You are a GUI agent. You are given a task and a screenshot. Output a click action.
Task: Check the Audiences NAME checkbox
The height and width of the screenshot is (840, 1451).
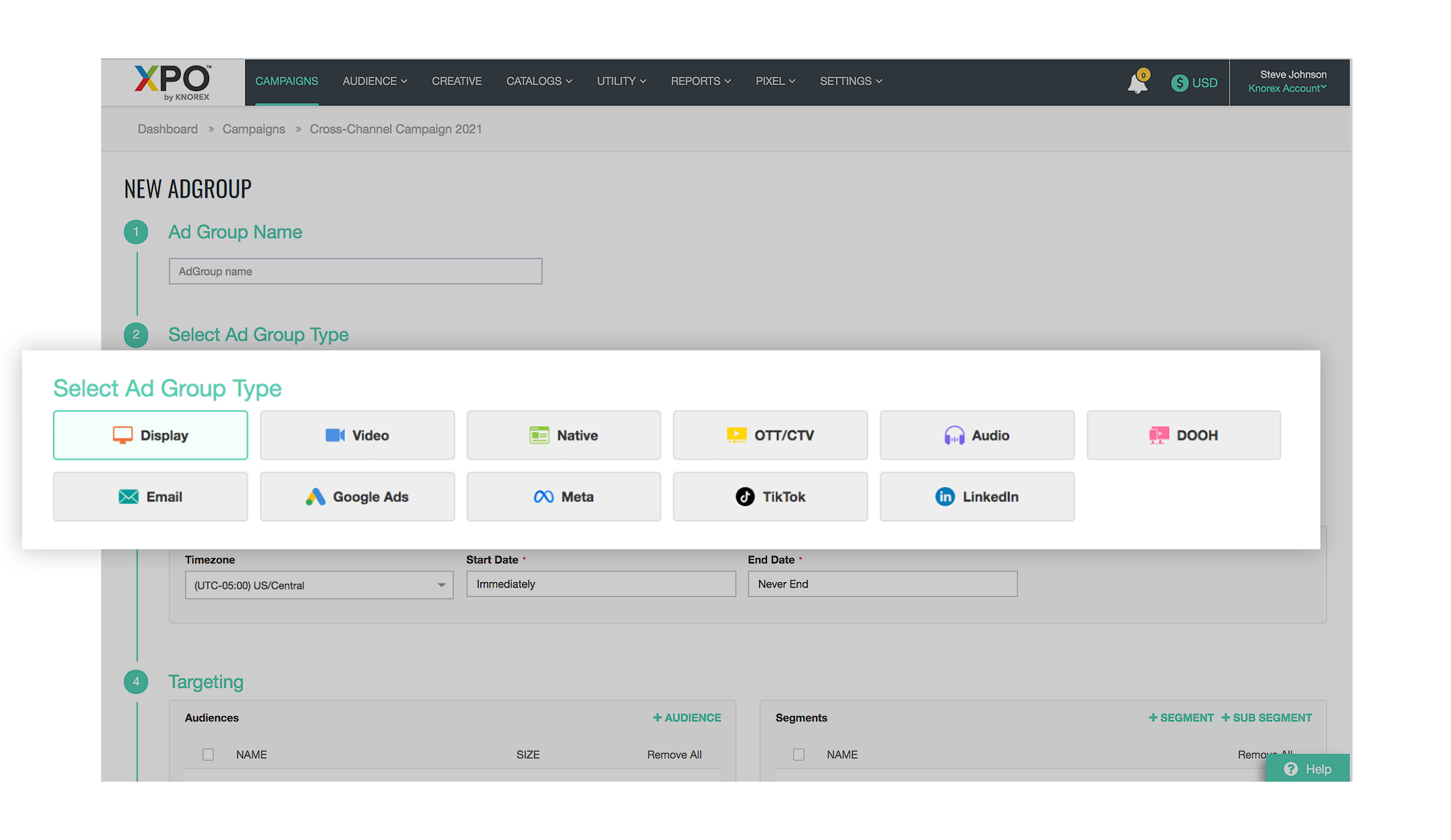pyautogui.click(x=208, y=754)
